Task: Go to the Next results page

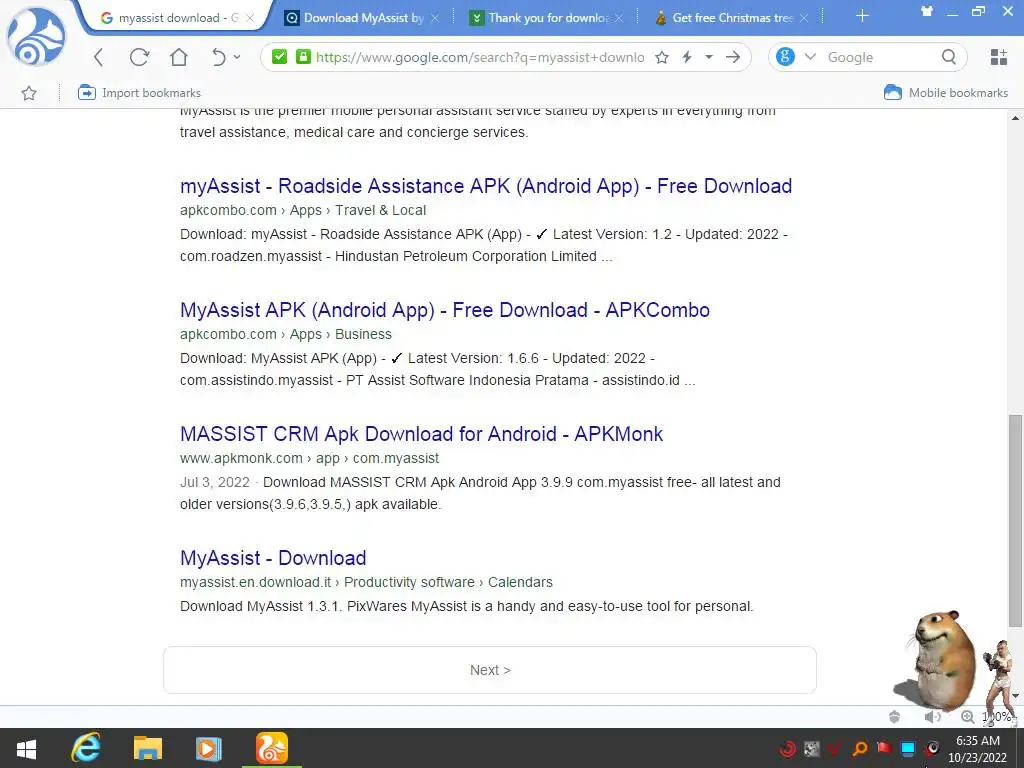Action: [490, 670]
